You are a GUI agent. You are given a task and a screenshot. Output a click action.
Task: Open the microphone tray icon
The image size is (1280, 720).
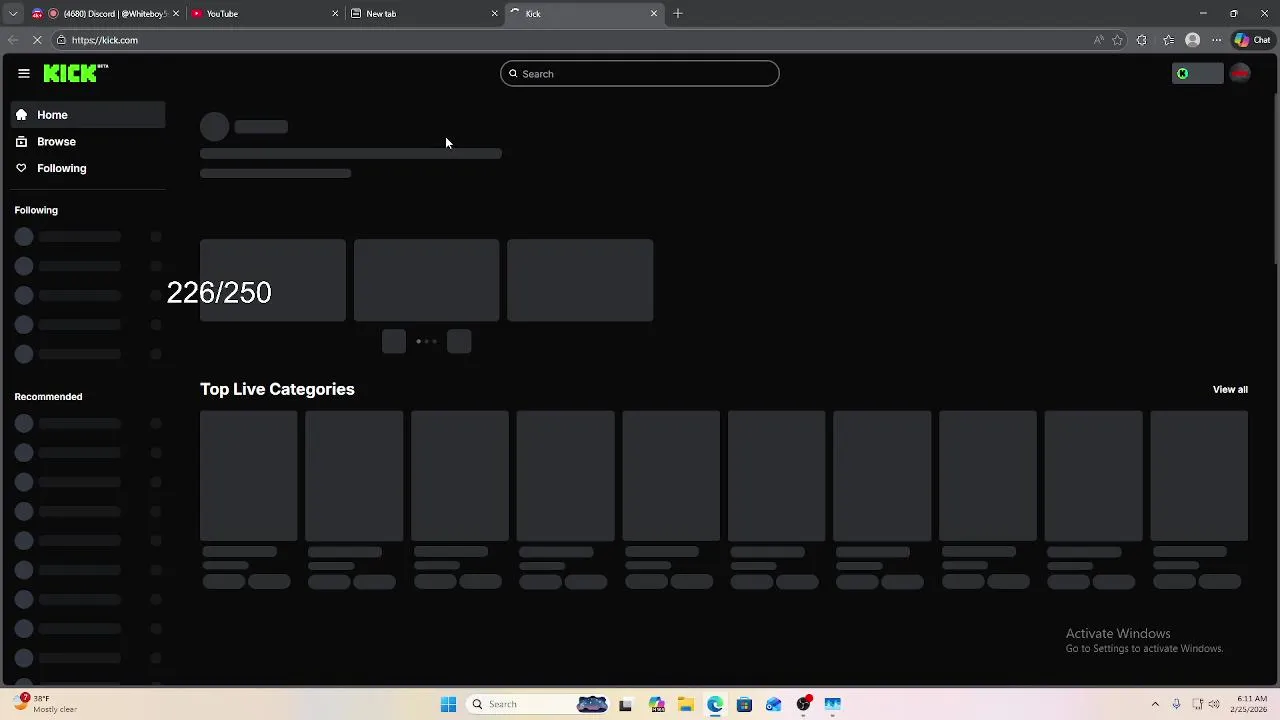1177,704
